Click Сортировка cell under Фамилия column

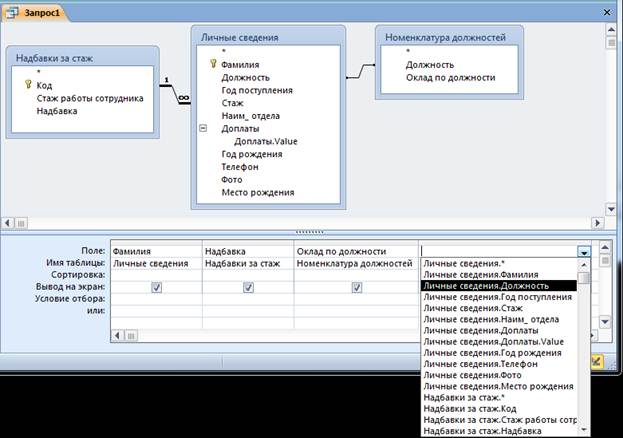(155, 275)
